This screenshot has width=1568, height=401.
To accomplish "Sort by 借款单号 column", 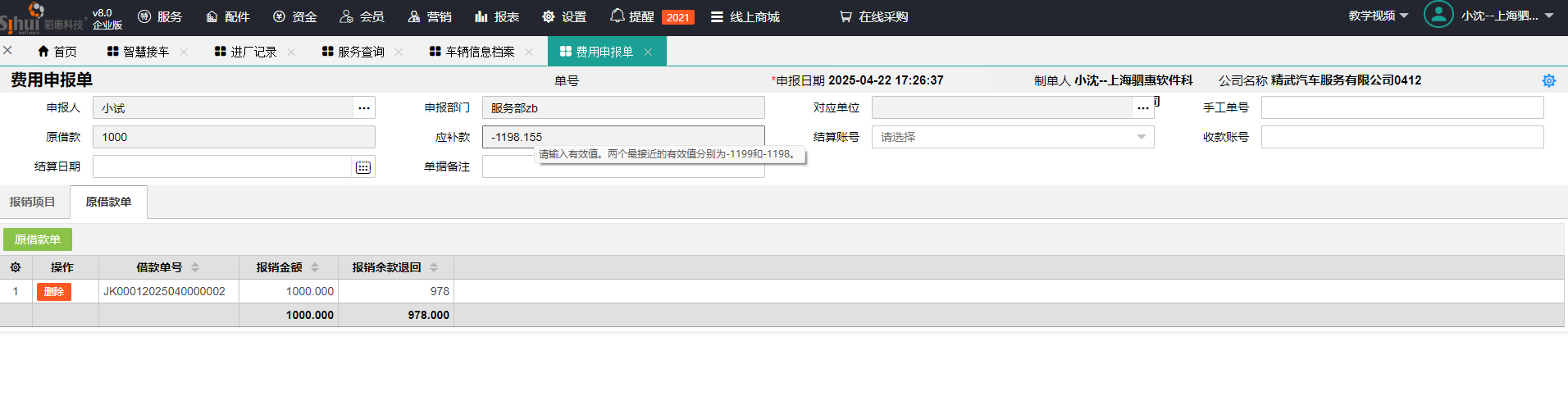I will (195, 267).
